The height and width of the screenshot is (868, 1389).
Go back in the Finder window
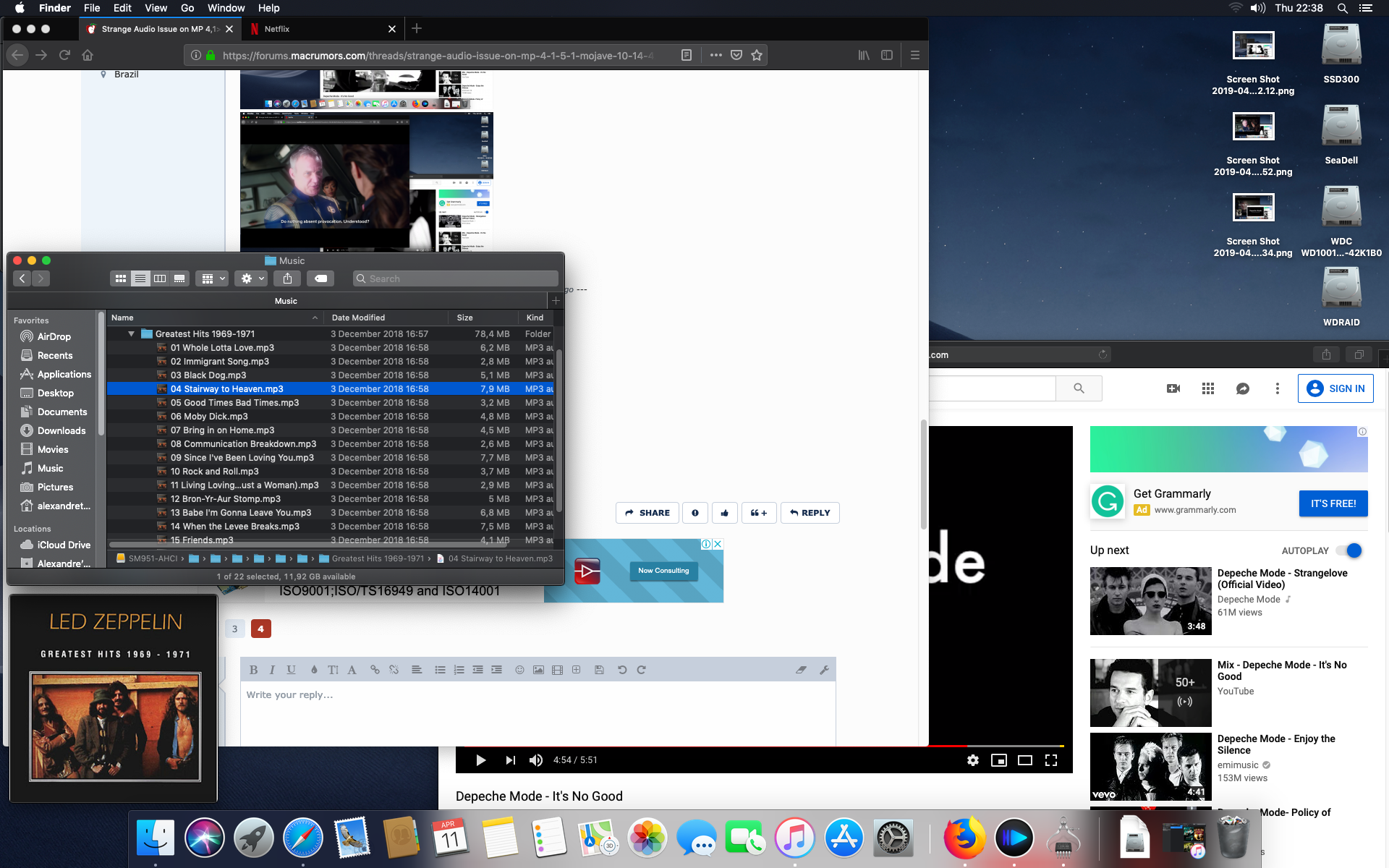click(22, 278)
